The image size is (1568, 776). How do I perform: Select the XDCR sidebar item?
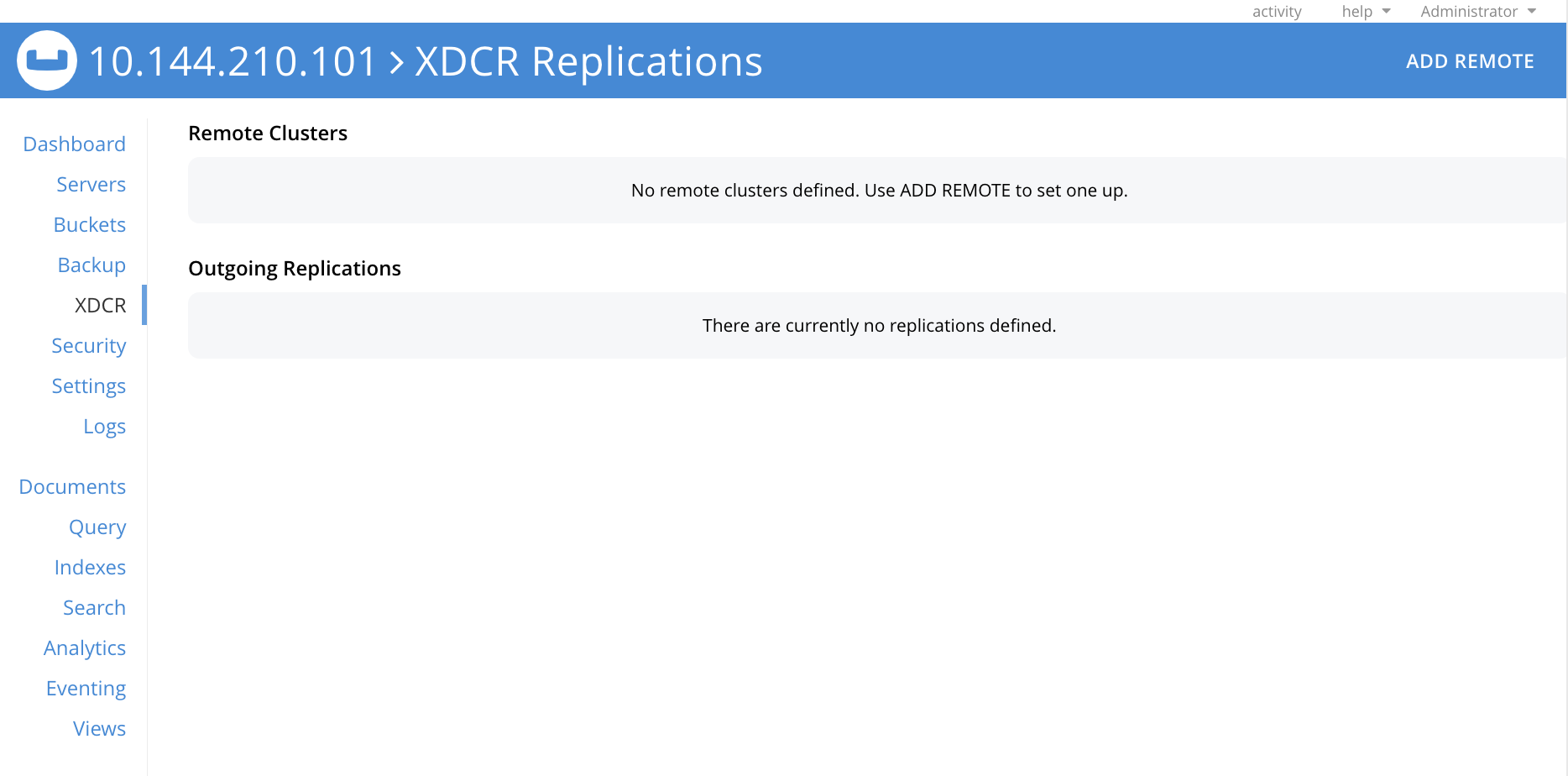(100, 305)
